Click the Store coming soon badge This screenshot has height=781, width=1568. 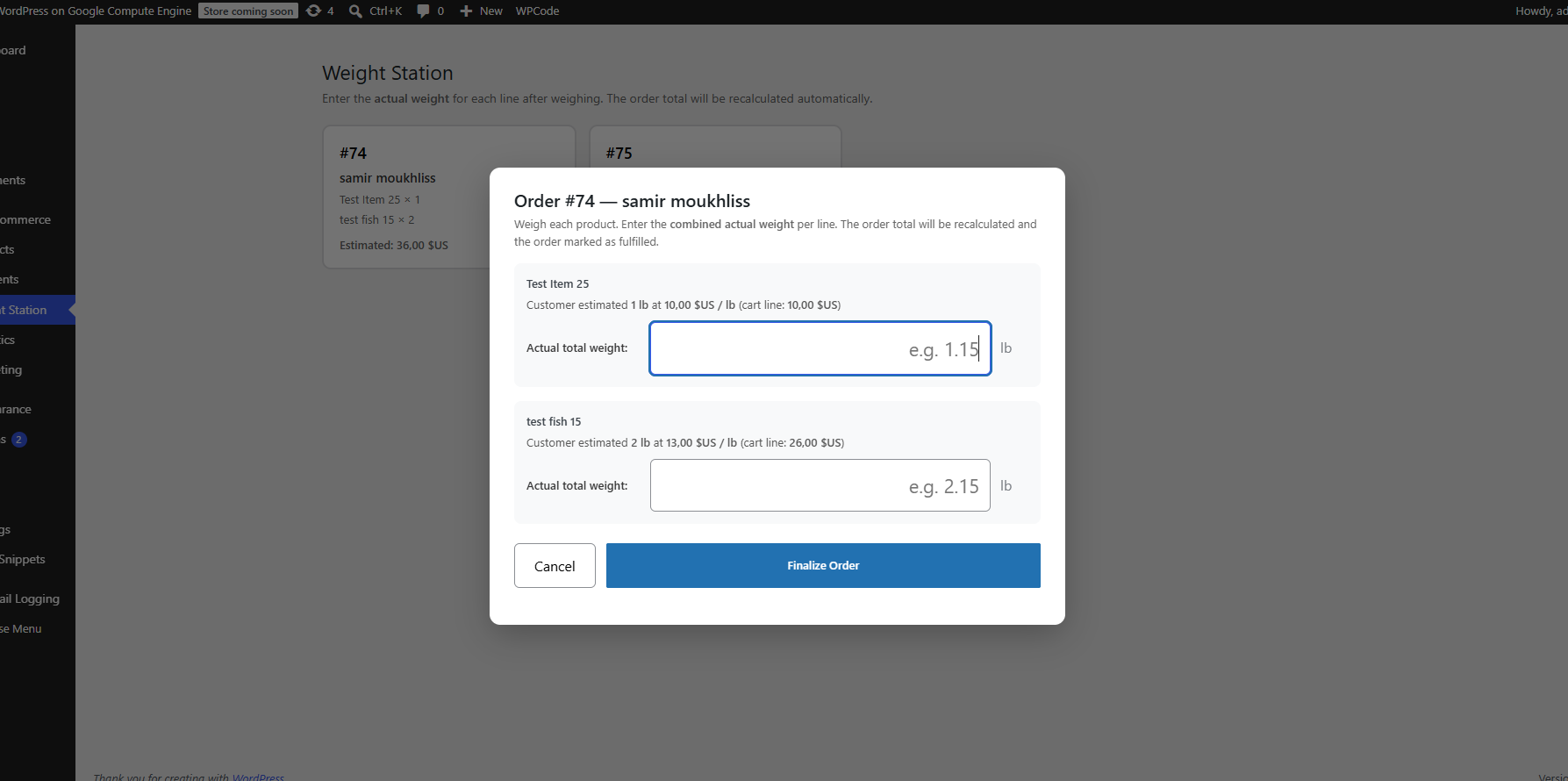pyautogui.click(x=248, y=11)
